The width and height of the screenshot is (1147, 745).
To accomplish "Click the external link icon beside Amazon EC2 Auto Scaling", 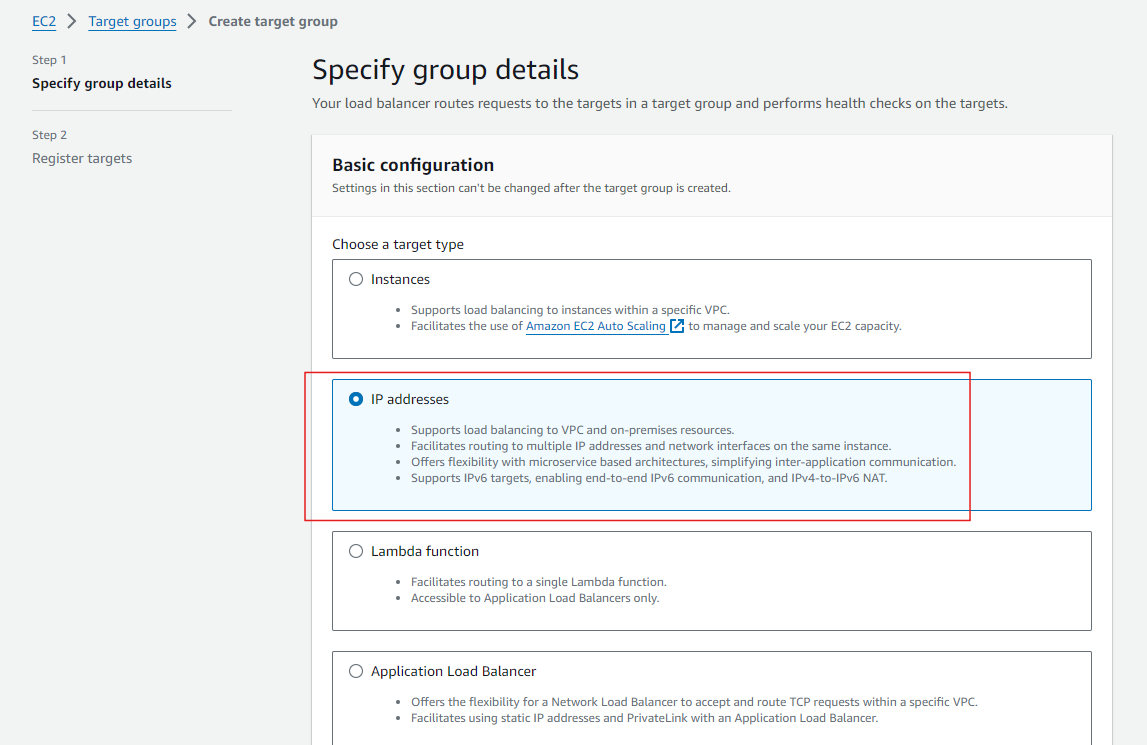I will tap(677, 326).
